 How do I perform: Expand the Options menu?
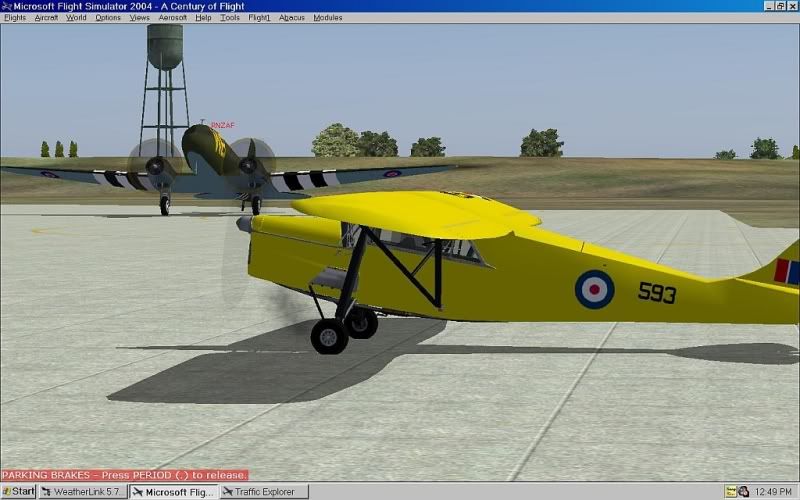(x=108, y=18)
